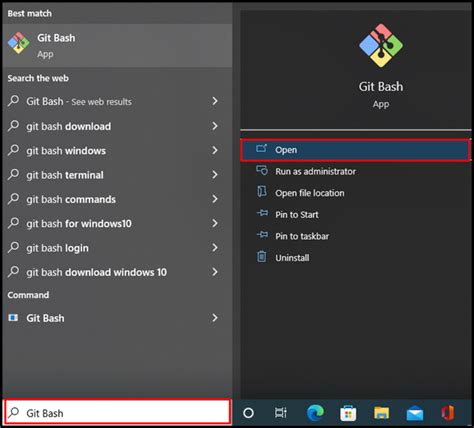Choose Open file location
Screen dimensions: 474x428
(x=355, y=193)
